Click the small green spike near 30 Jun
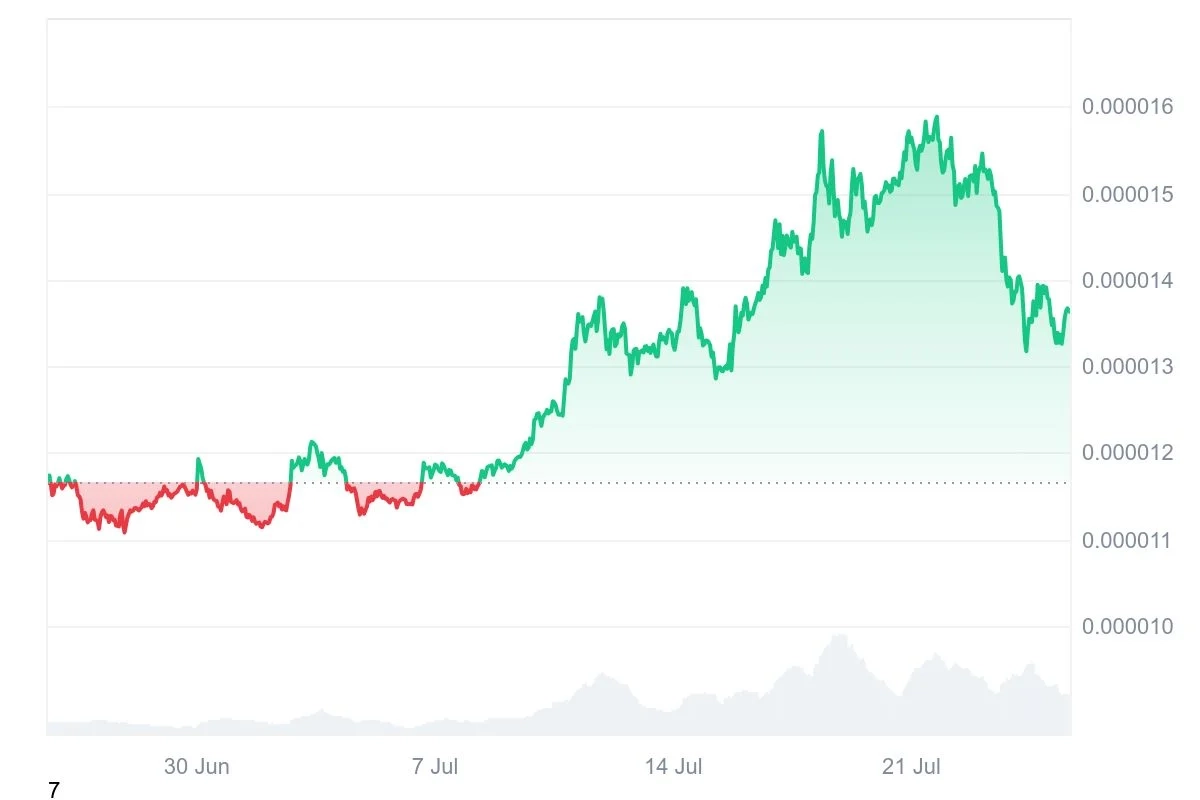Viewport: 1200px width, 800px height. tap(197, 460)
